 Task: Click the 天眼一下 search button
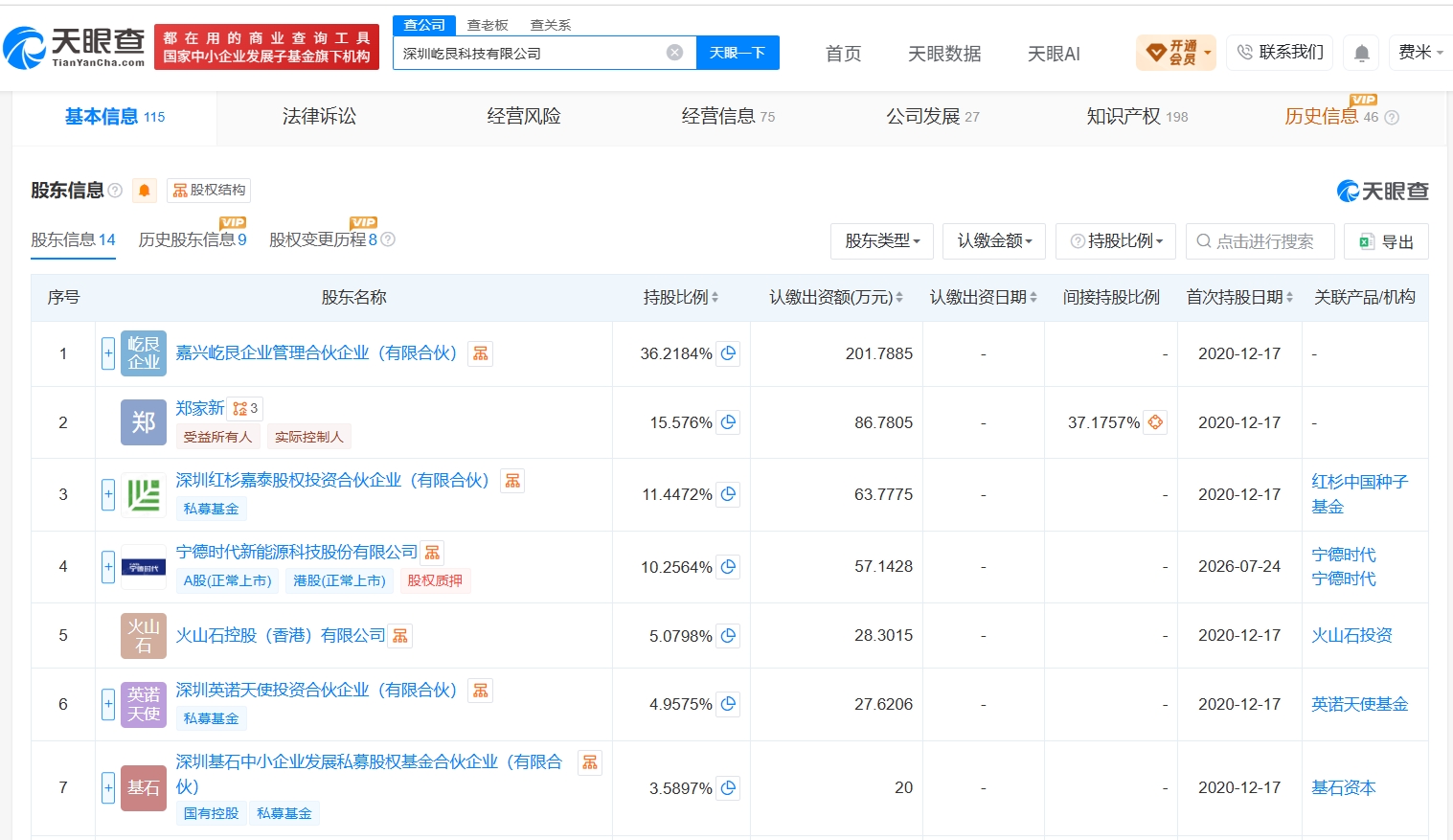click(738, 53)
